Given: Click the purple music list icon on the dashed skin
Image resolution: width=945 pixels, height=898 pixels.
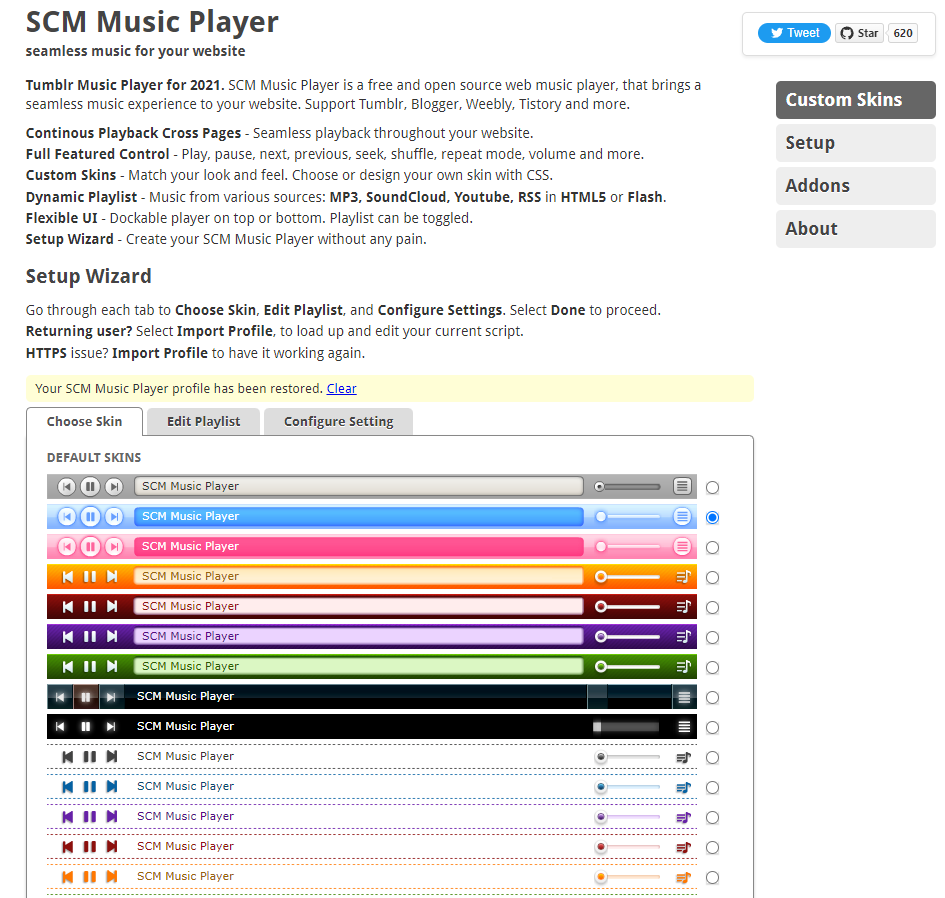Looking at the screenshot, I should [683, 818].
